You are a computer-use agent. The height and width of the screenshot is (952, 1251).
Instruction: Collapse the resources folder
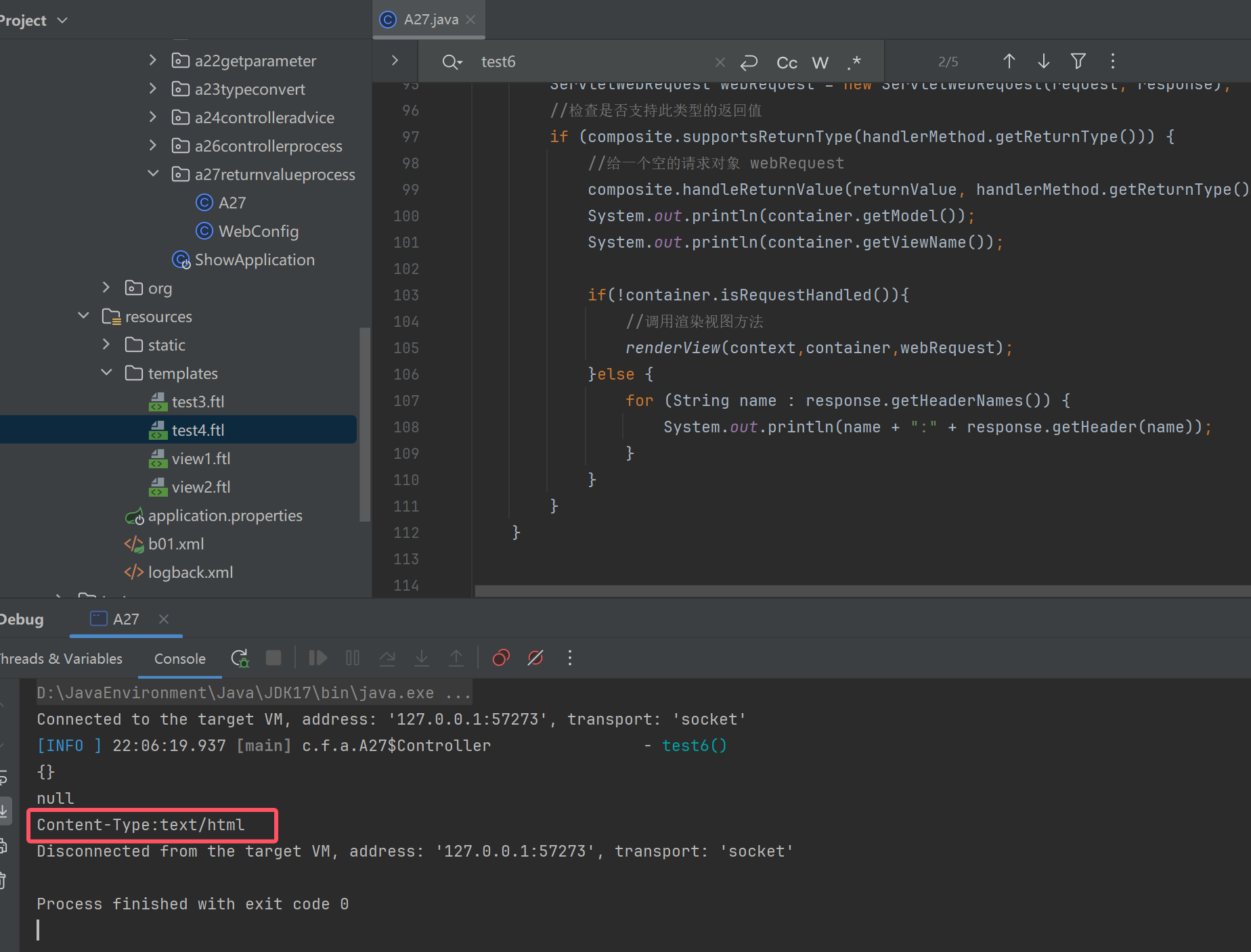pos(83,316)
